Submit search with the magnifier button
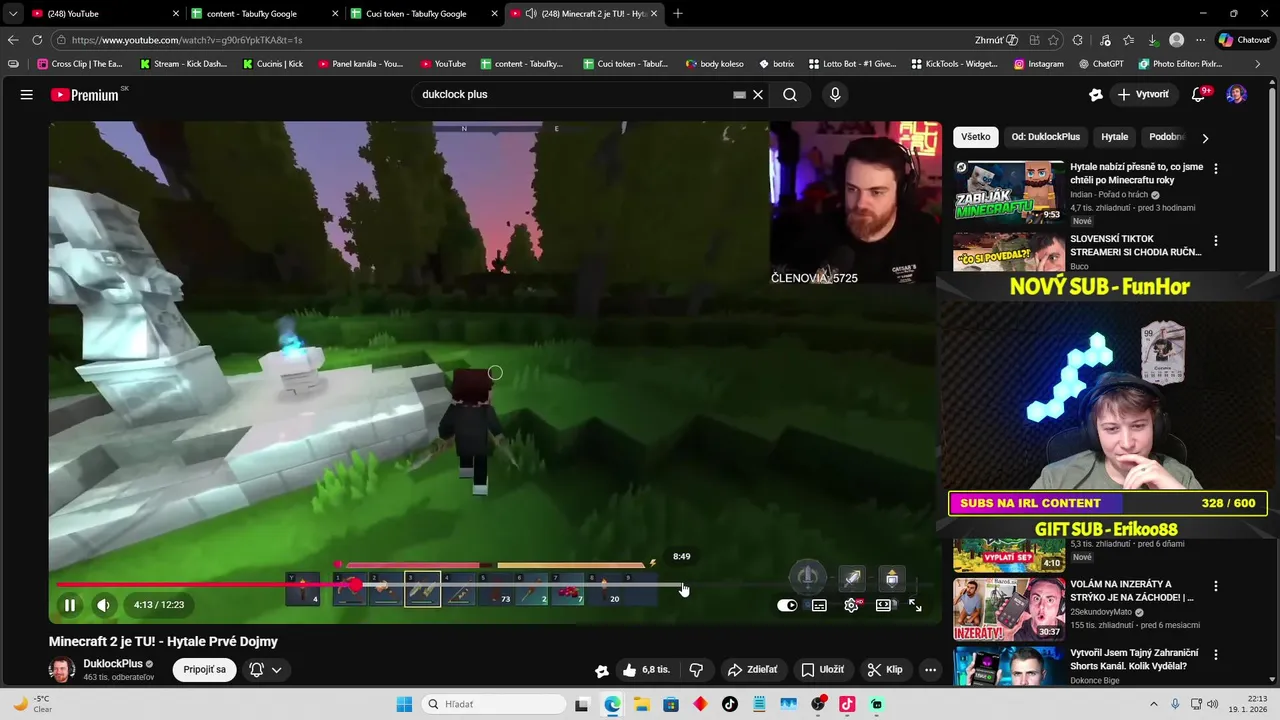This screenshot has width=1280, height=720. (790, 95)
